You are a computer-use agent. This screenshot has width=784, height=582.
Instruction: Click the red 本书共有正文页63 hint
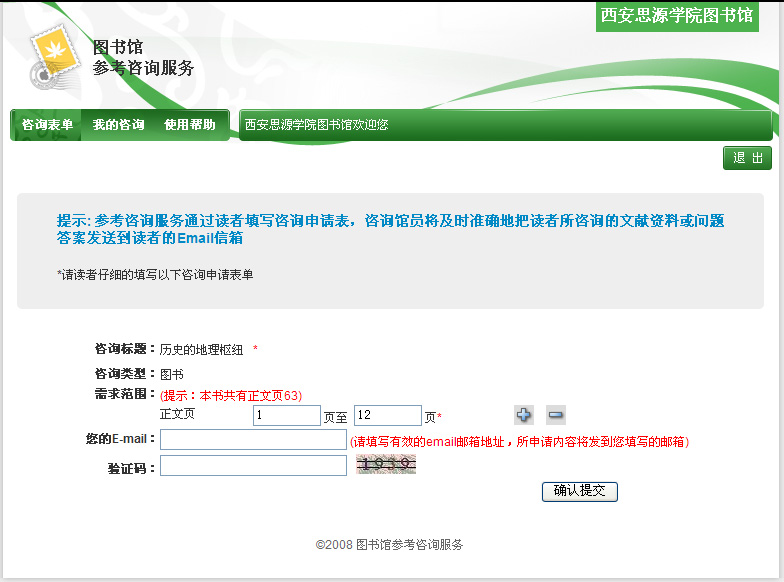(x=231, y=395)
